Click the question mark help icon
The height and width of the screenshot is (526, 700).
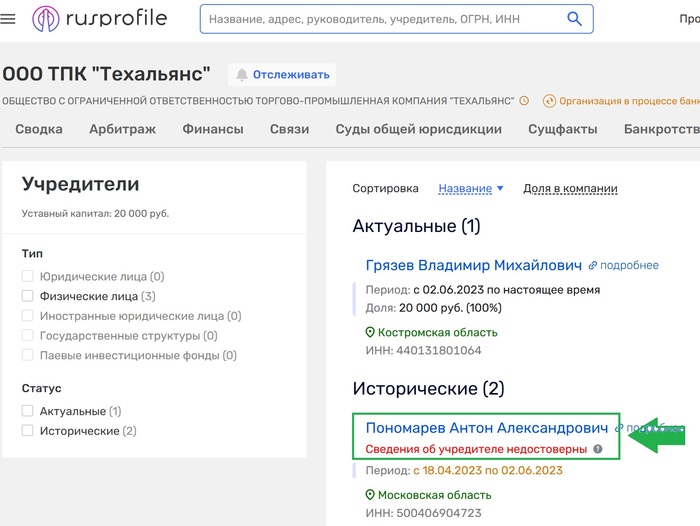pos(598,449)
